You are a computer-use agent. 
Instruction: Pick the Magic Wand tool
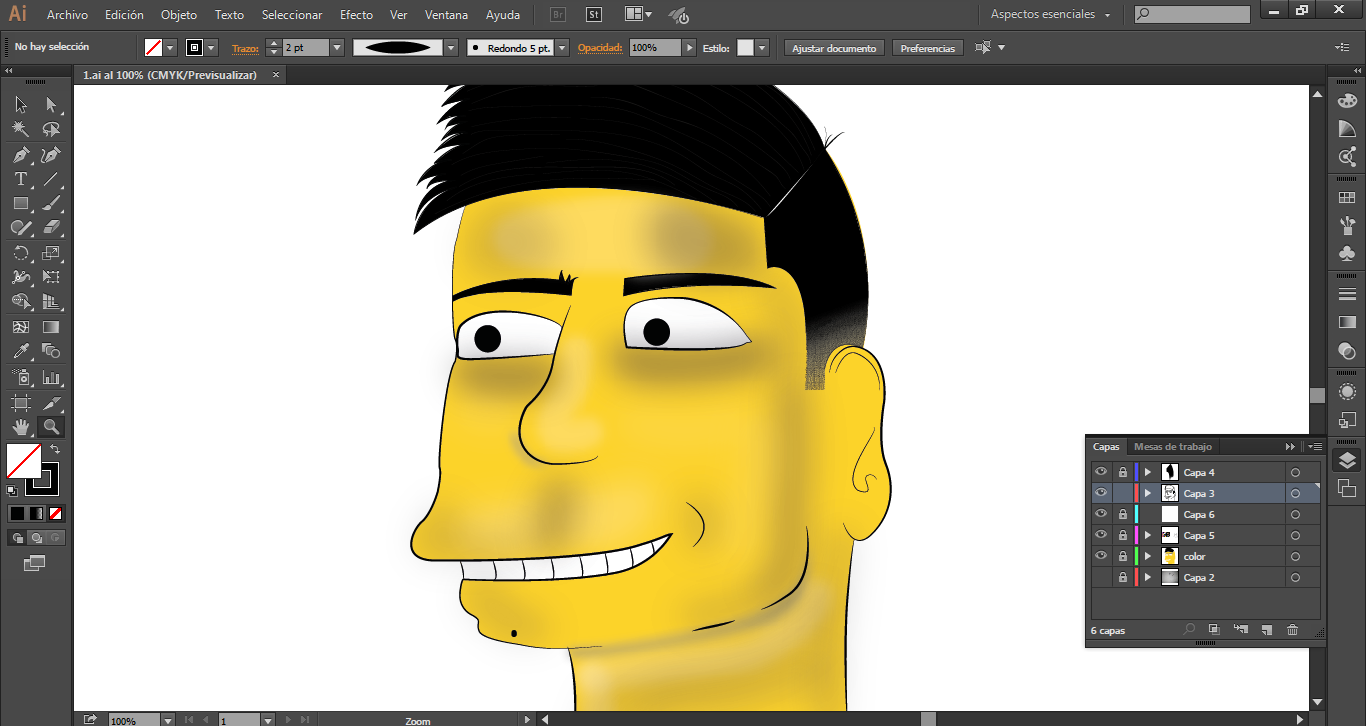20,130
